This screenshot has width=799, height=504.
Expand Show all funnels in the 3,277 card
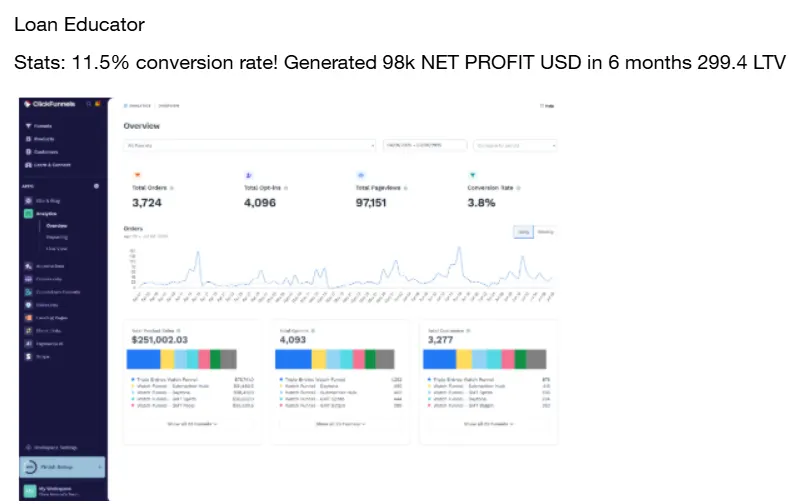489,424
